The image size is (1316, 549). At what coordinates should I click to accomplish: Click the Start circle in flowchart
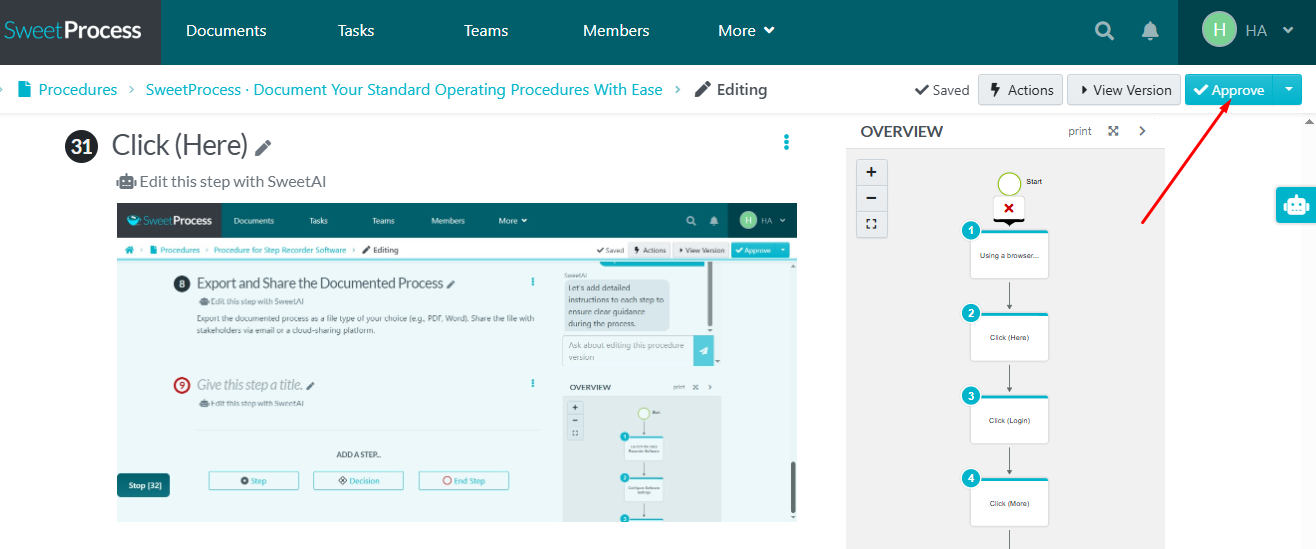[1009, 183]
